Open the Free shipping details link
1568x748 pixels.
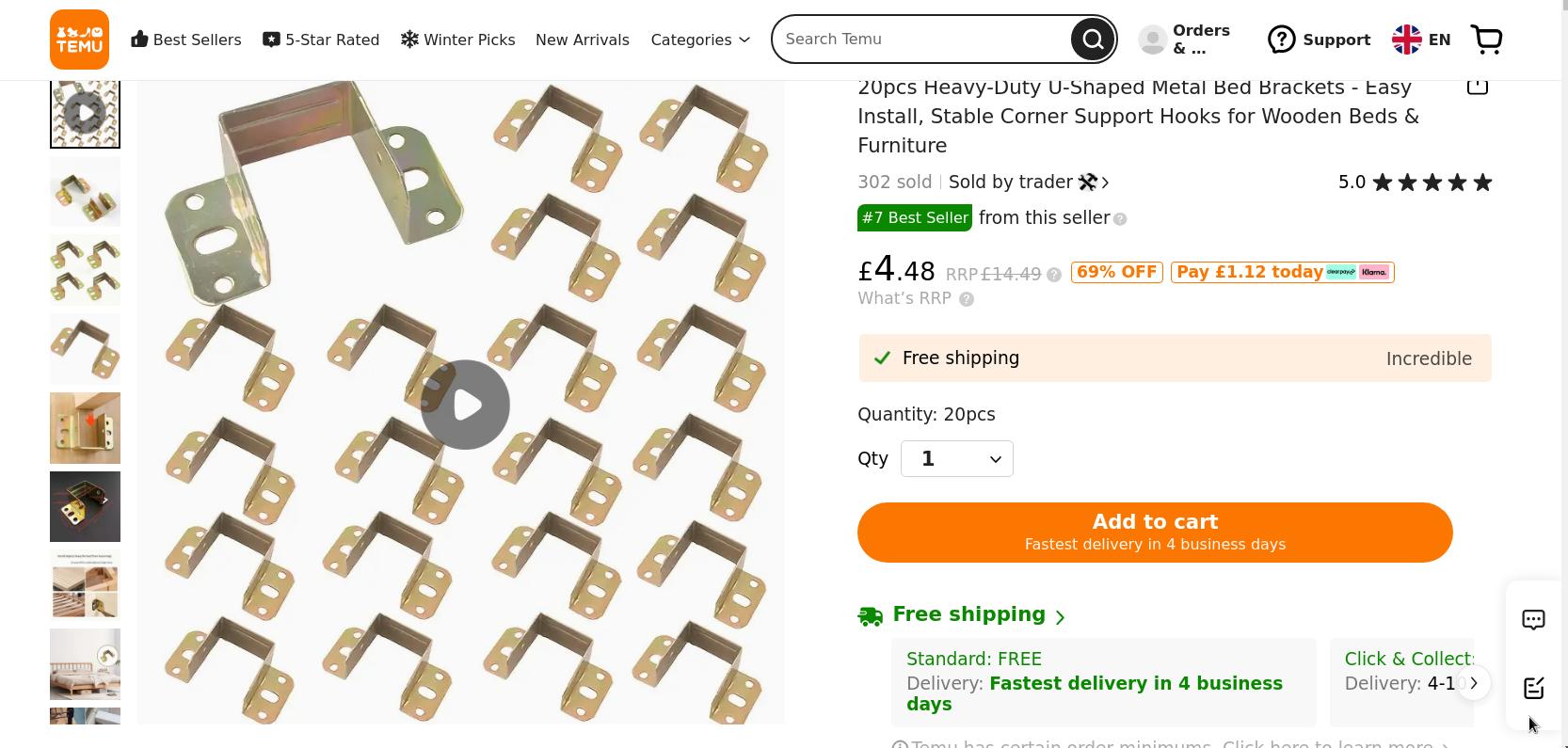click(979, 615)
